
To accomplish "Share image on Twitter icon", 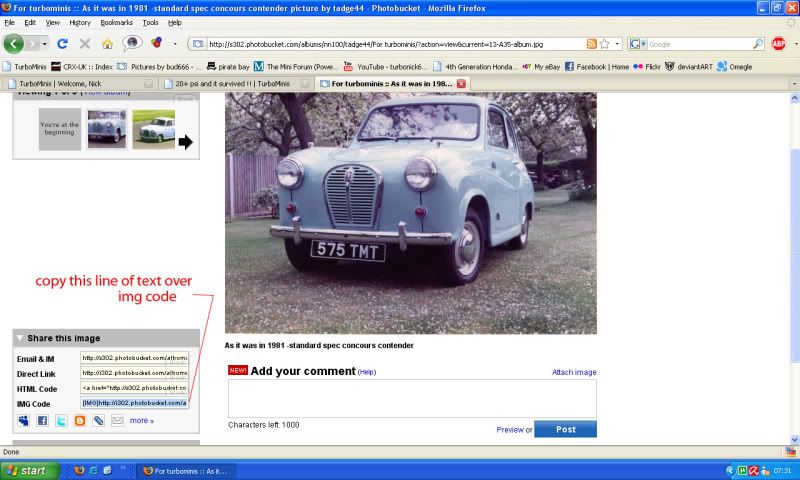I will [x=61, y=420].
